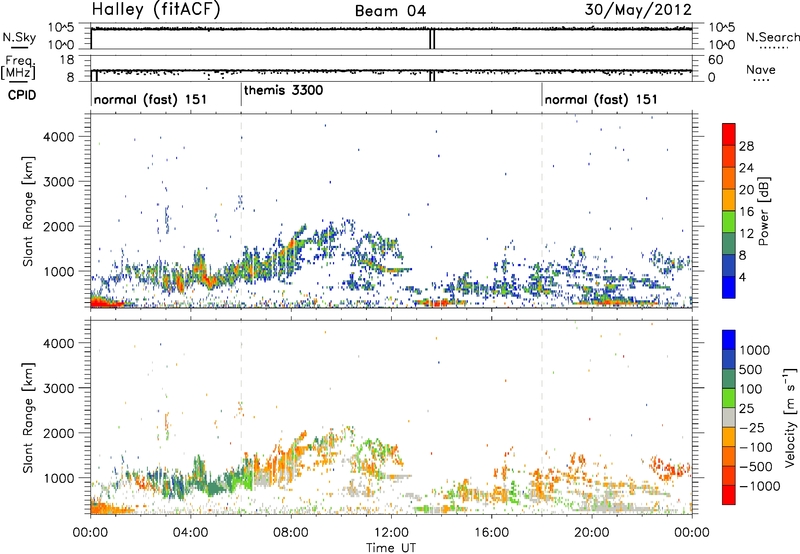Click the "500" tick on Velocity colorbar
Screen dimensions: 800x554
tap(751, 370)
